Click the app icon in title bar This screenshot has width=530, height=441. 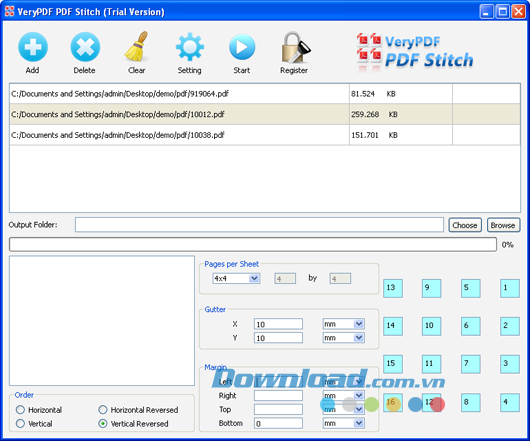9,11
